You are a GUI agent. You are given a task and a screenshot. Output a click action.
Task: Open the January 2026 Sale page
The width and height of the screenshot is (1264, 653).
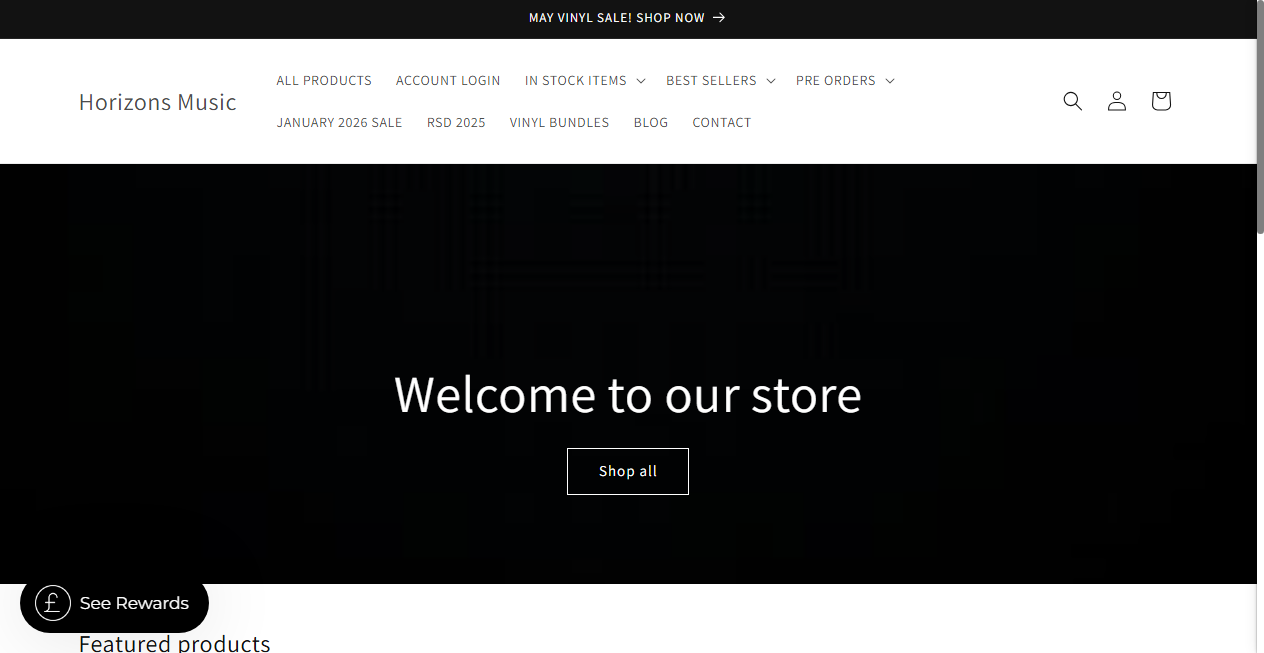(340, 122)
